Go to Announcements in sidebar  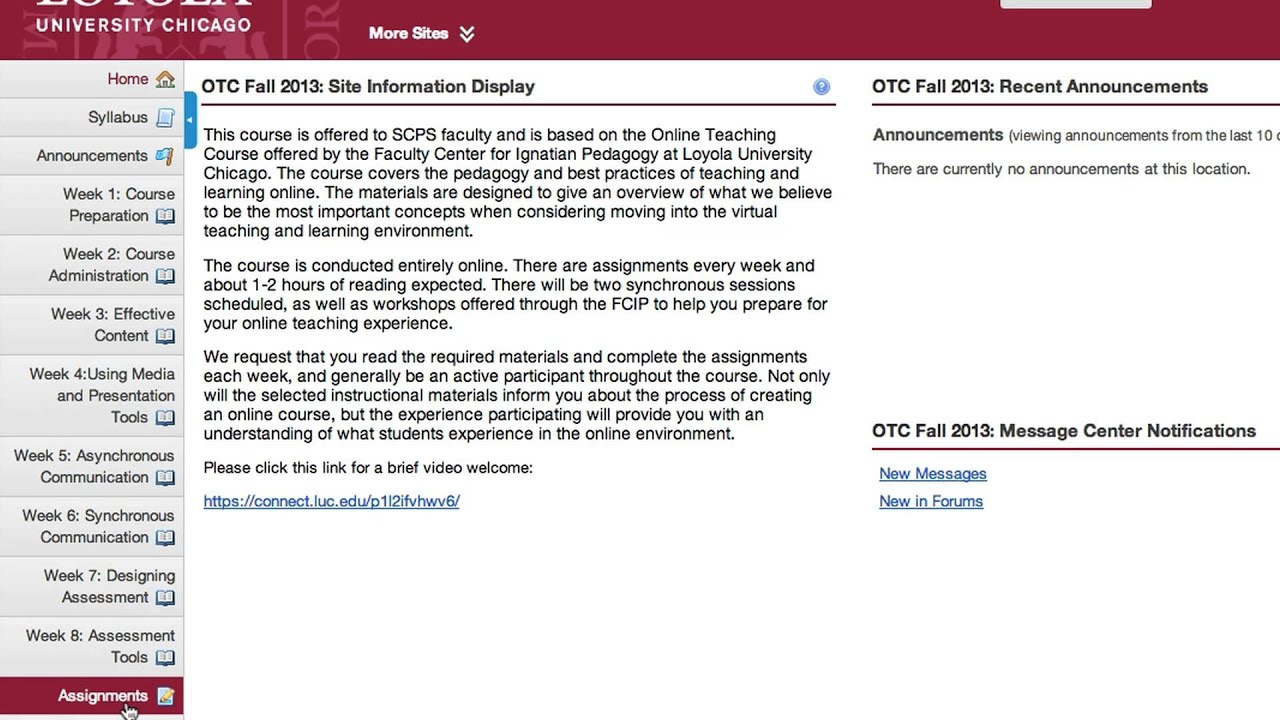pyautogui.click(x=92, y=155)
